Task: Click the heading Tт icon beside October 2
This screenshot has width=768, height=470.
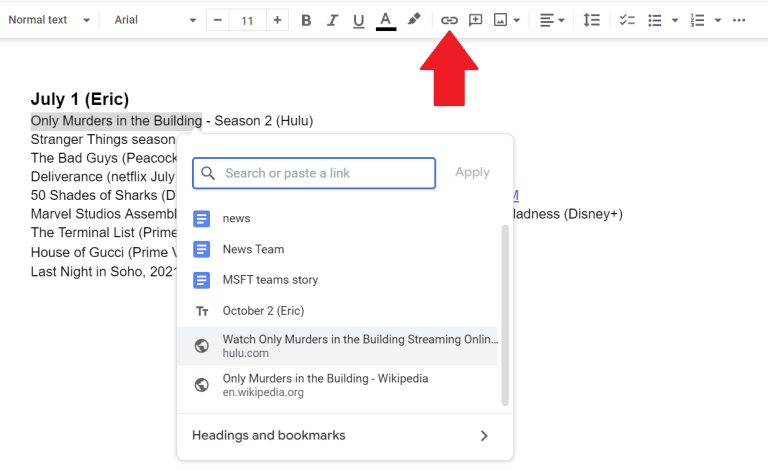Action: coord(202,311)
